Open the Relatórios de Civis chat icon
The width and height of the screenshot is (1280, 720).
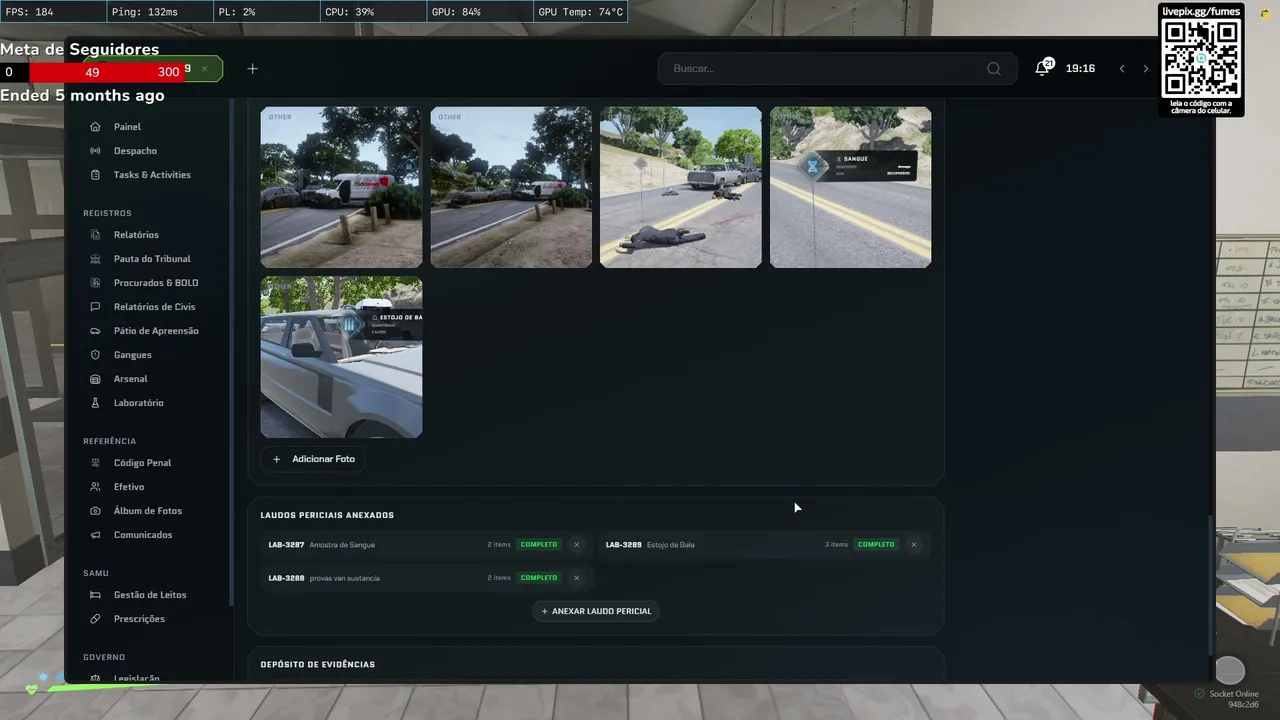tap(95, 307)
